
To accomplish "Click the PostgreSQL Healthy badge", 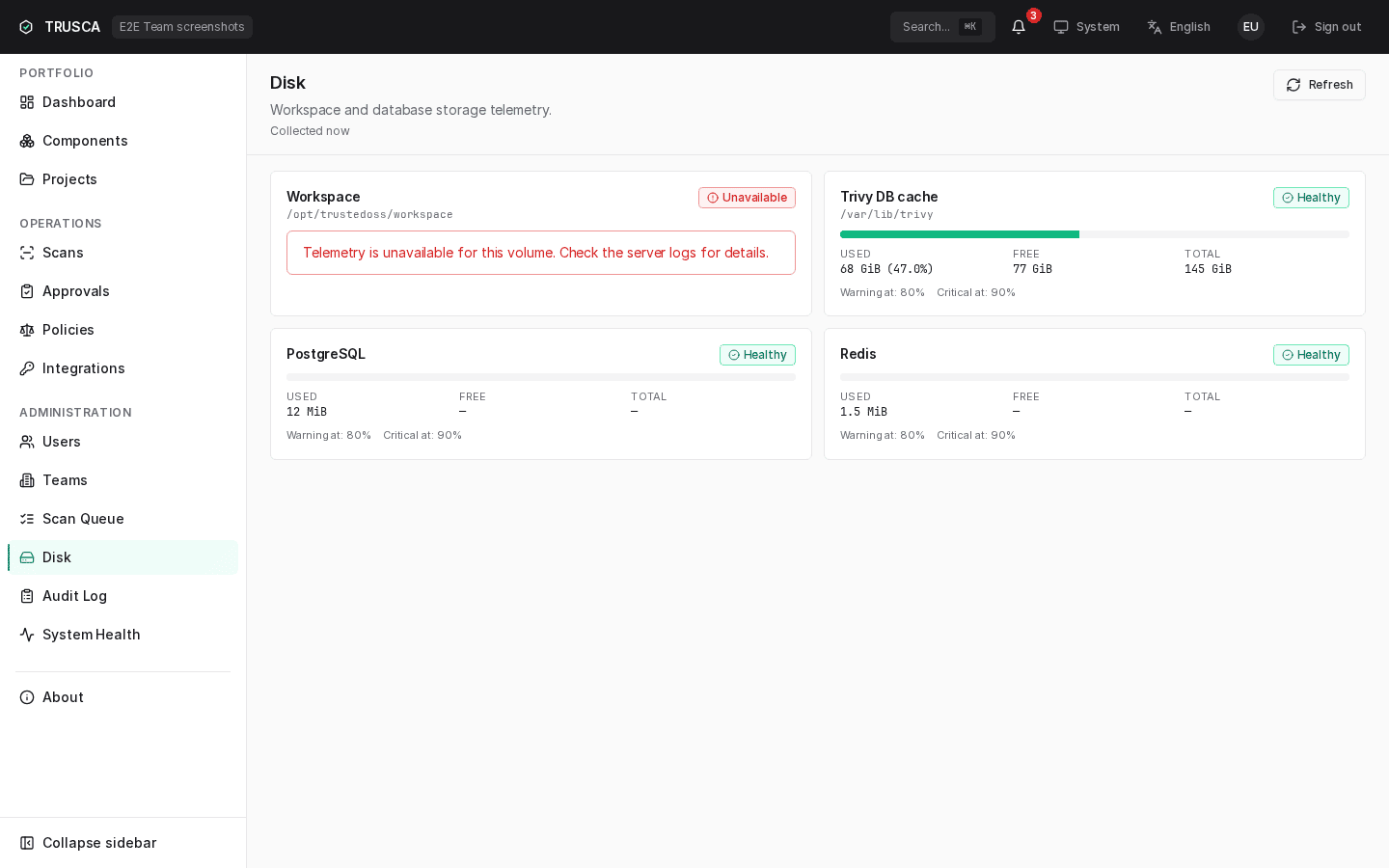I will click(x=757, y=355).
